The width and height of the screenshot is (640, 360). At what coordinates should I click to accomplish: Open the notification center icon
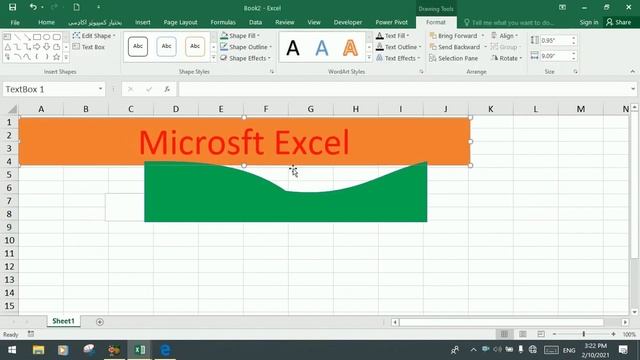pyautogui.click(x=623, y=350)
